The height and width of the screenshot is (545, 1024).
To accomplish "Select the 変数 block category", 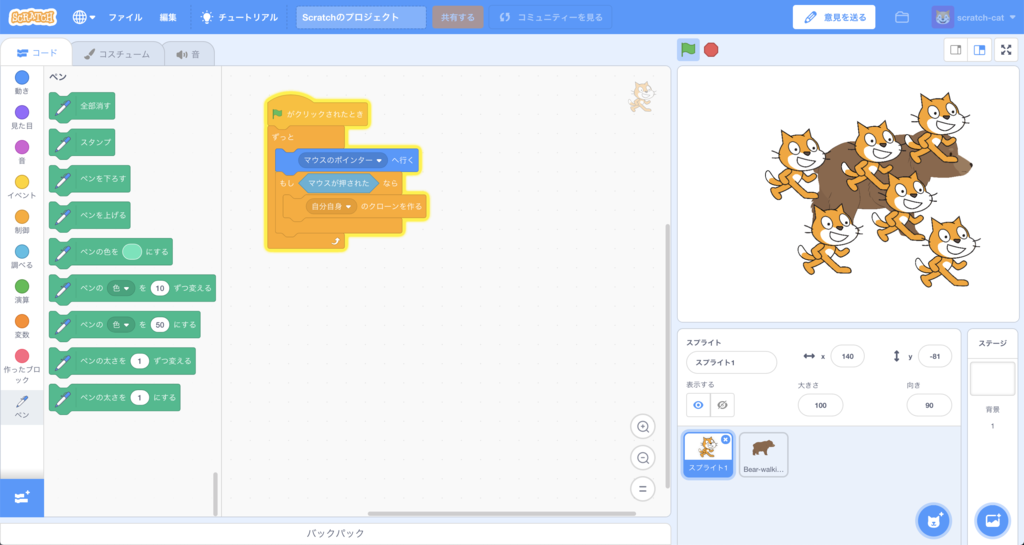I will pyautogui.click(x=22, y=326).
